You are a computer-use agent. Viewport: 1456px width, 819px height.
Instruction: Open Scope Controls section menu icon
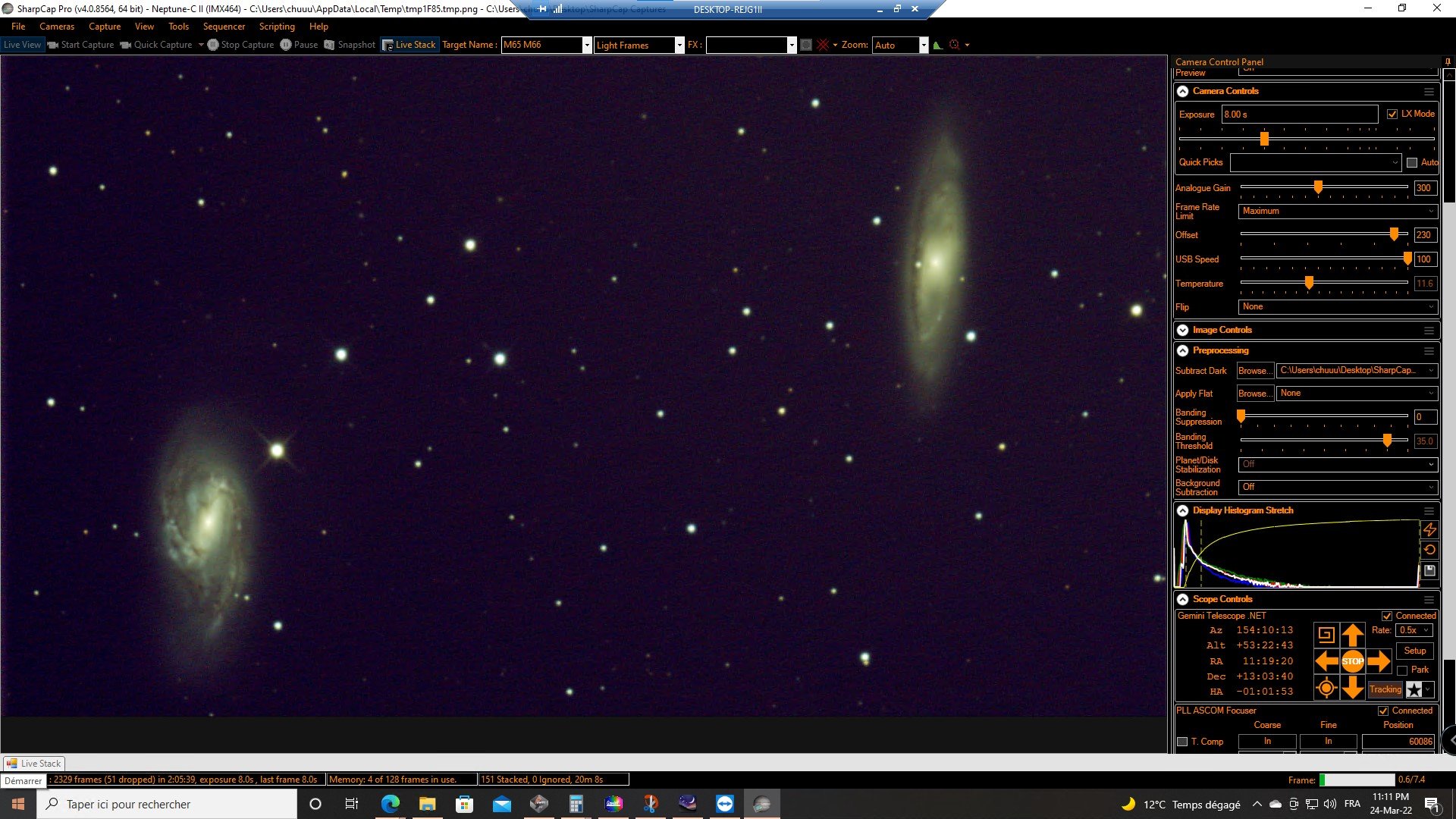tap(1429, 600)
